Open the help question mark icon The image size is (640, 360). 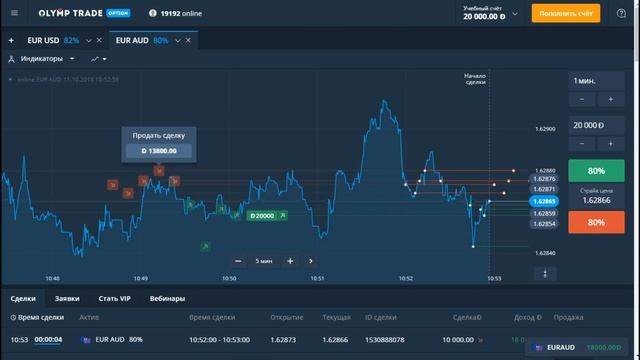coord(621,13)
